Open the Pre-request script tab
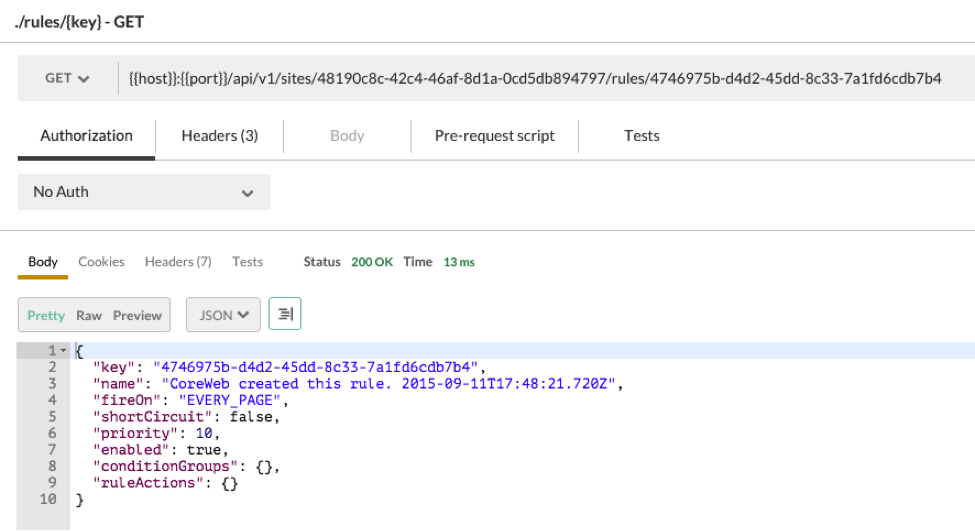Viewport: 975px width, 531px height. (494, 136)
